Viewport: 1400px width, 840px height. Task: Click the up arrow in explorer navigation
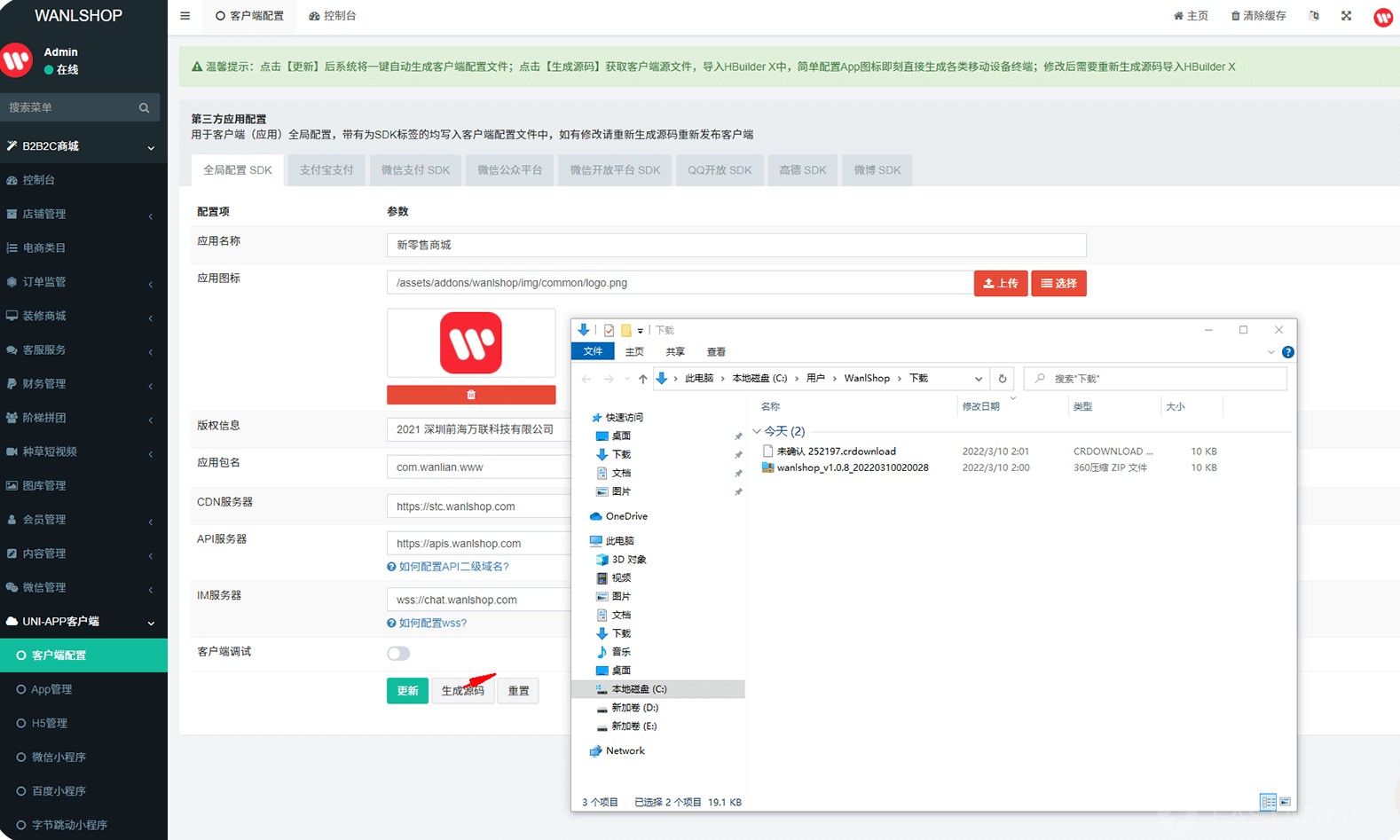pos(642,379)
